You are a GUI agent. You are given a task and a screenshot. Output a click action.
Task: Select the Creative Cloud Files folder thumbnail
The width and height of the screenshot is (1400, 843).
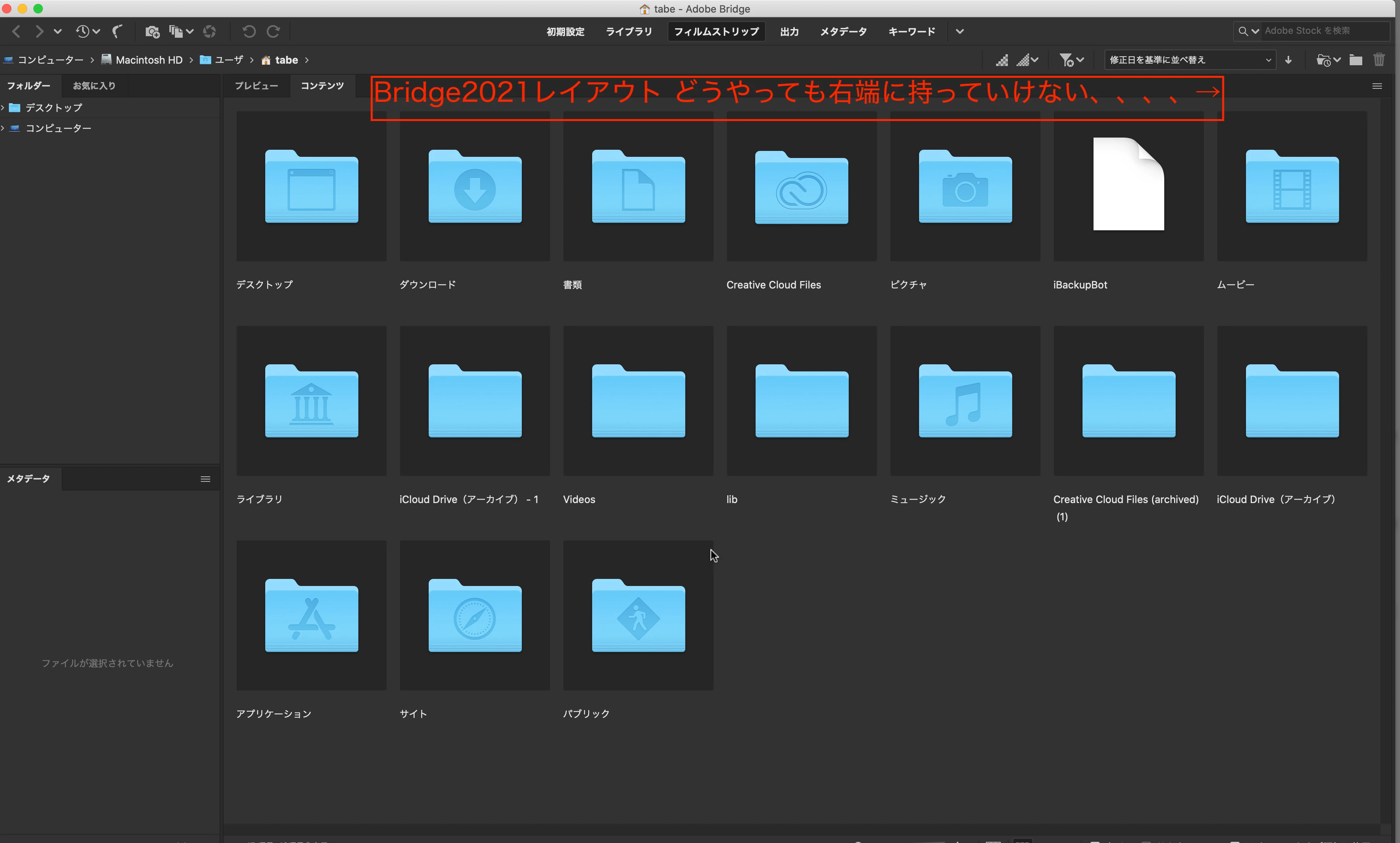(x=802, y=186)
